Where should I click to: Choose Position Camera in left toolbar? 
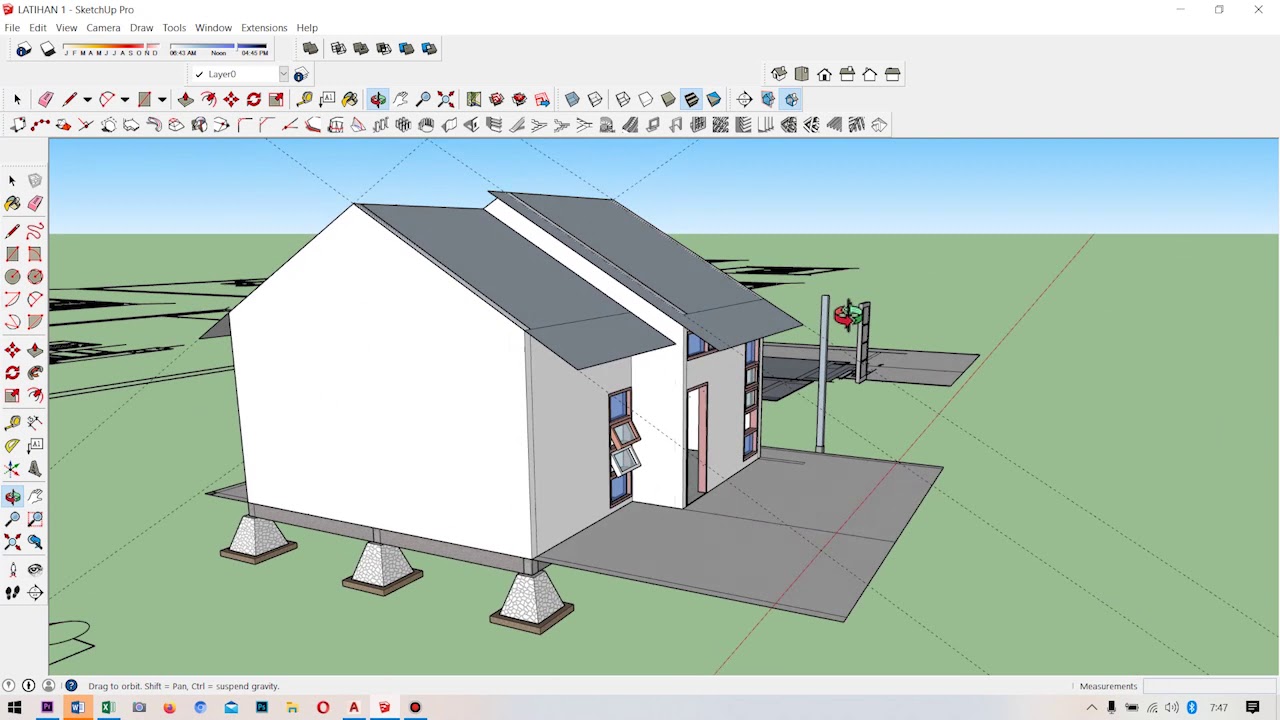click(x=12, y=569)
